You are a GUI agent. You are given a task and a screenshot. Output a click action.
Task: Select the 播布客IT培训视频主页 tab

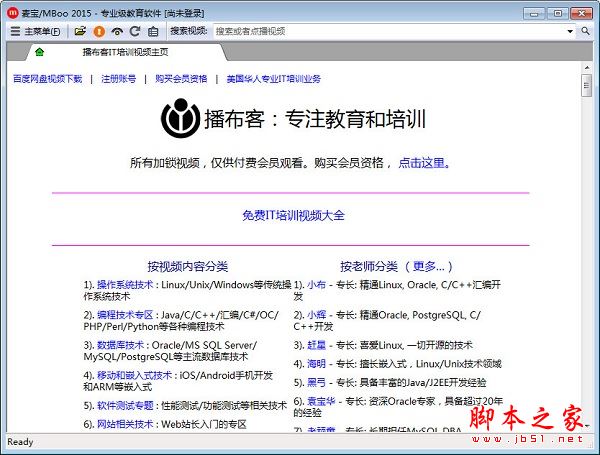point(126,52)
